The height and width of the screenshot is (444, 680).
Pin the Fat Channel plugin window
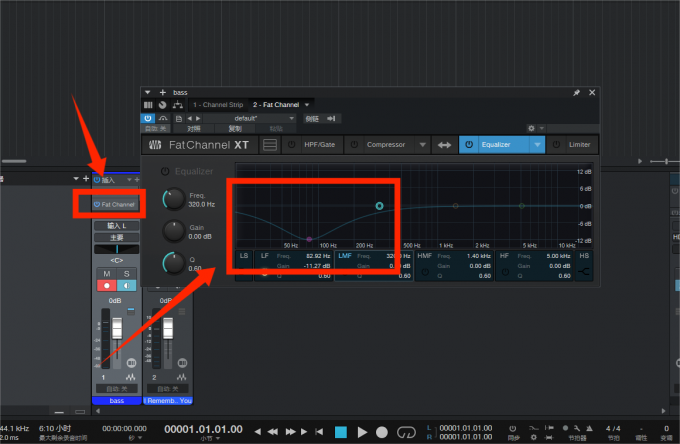click(x=576, y=92)
